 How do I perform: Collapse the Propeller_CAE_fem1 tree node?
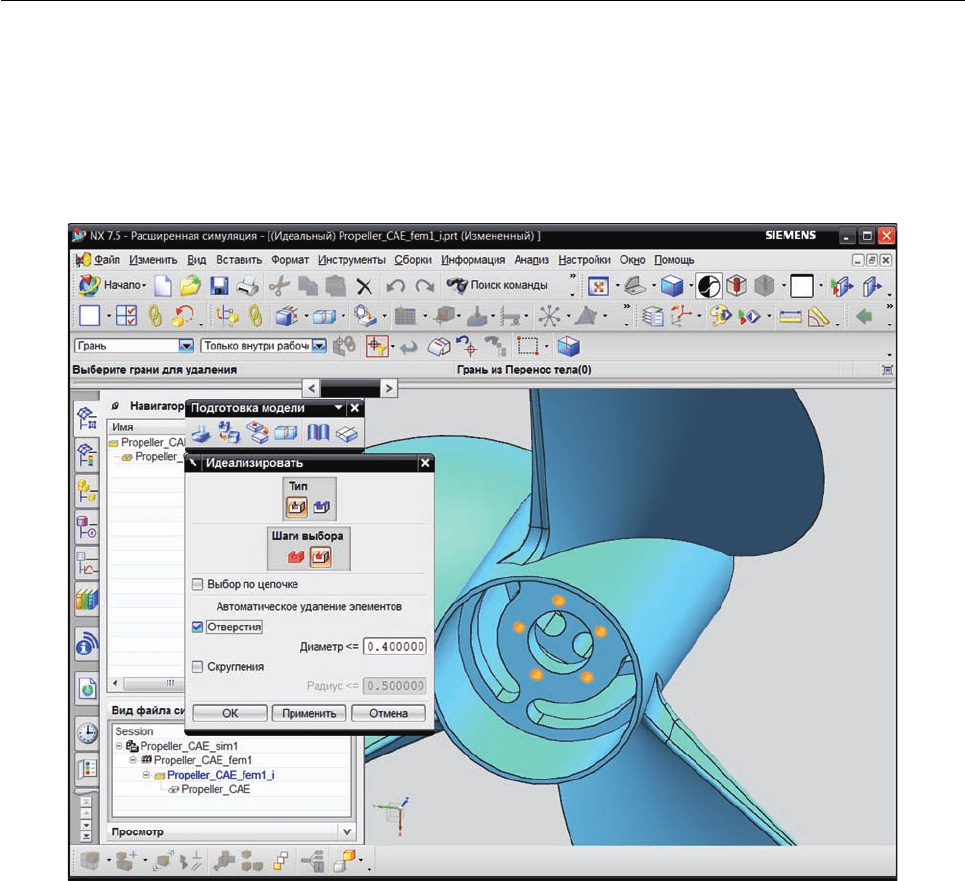(x=133, y=760)
